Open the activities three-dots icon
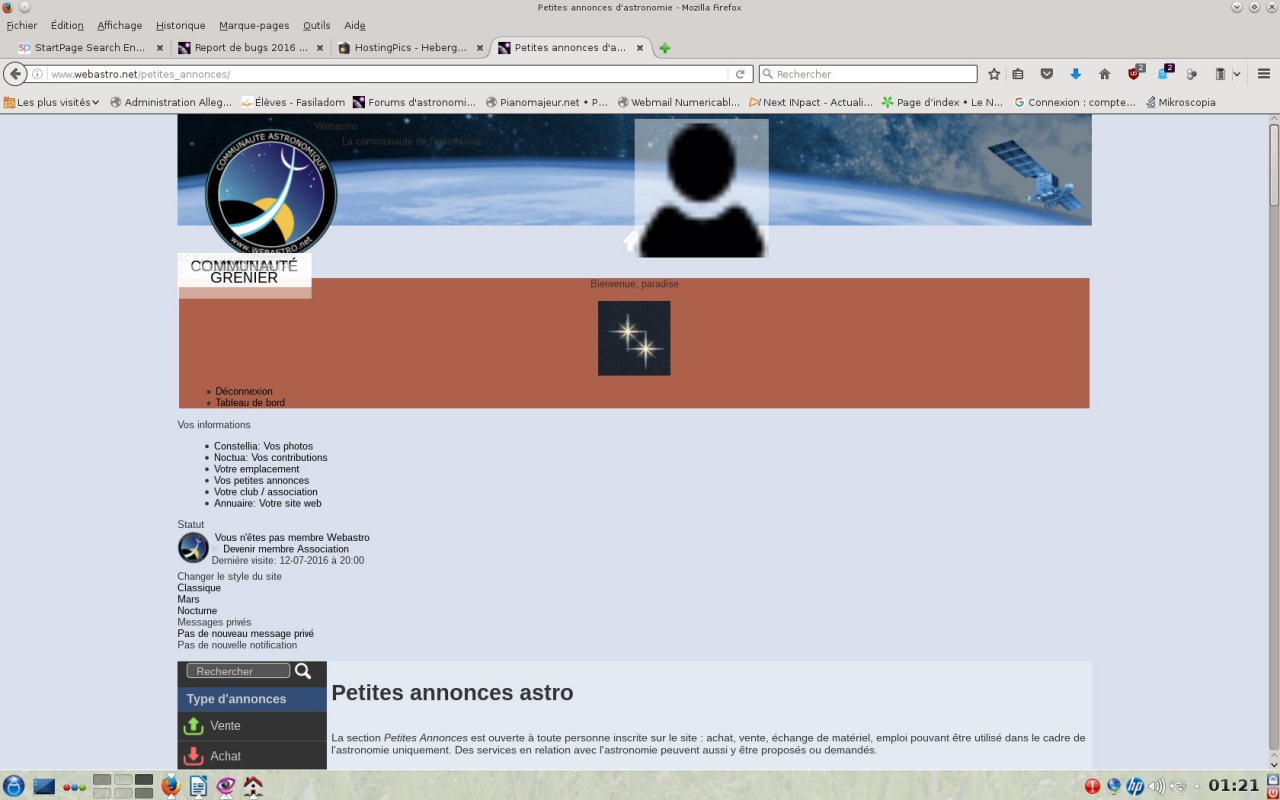Screen dimensions: 1280x800 74,787
